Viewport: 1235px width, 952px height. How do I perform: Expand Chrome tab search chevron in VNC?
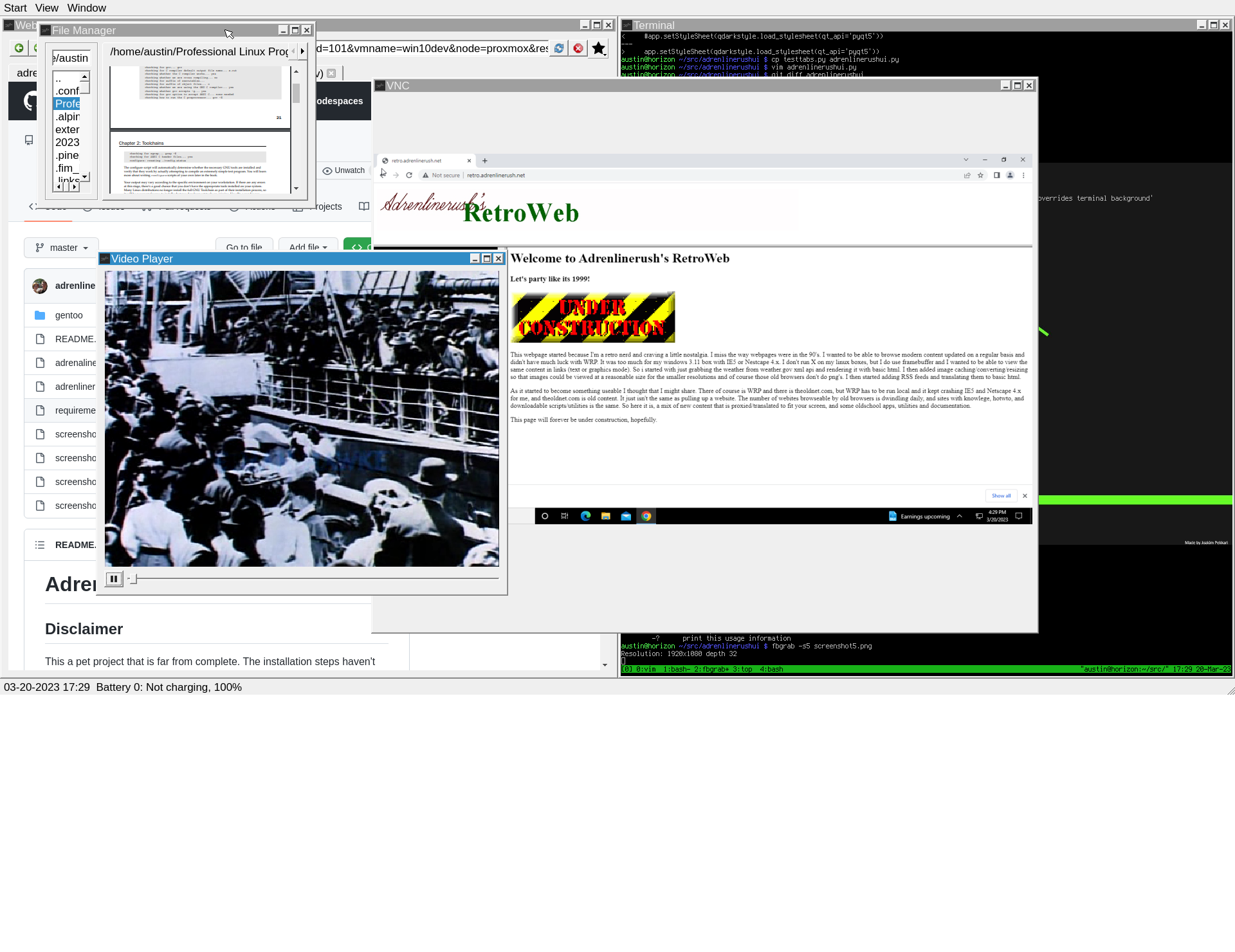point(965,160)
